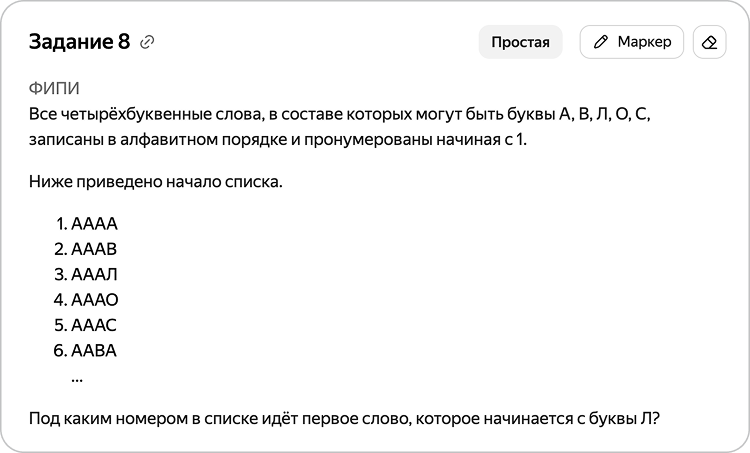Click the sentence Ниже приведено начало списка
This screenshot has width=750, height=453.
click(155, 182)
